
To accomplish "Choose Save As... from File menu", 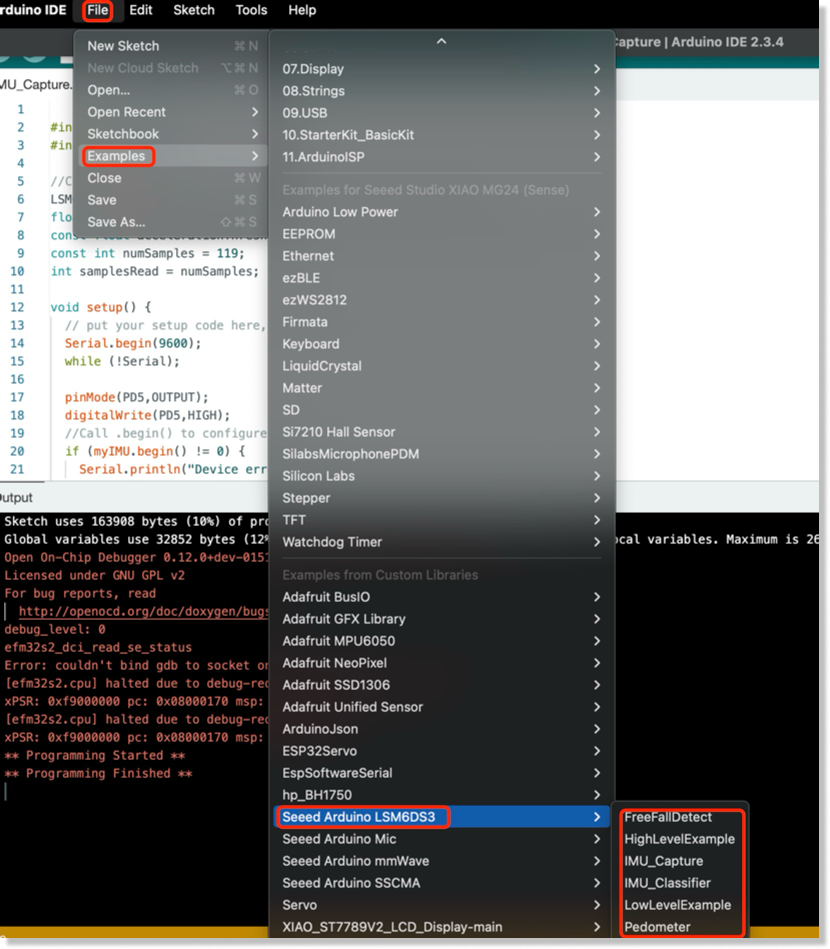I will coord(171,222).
